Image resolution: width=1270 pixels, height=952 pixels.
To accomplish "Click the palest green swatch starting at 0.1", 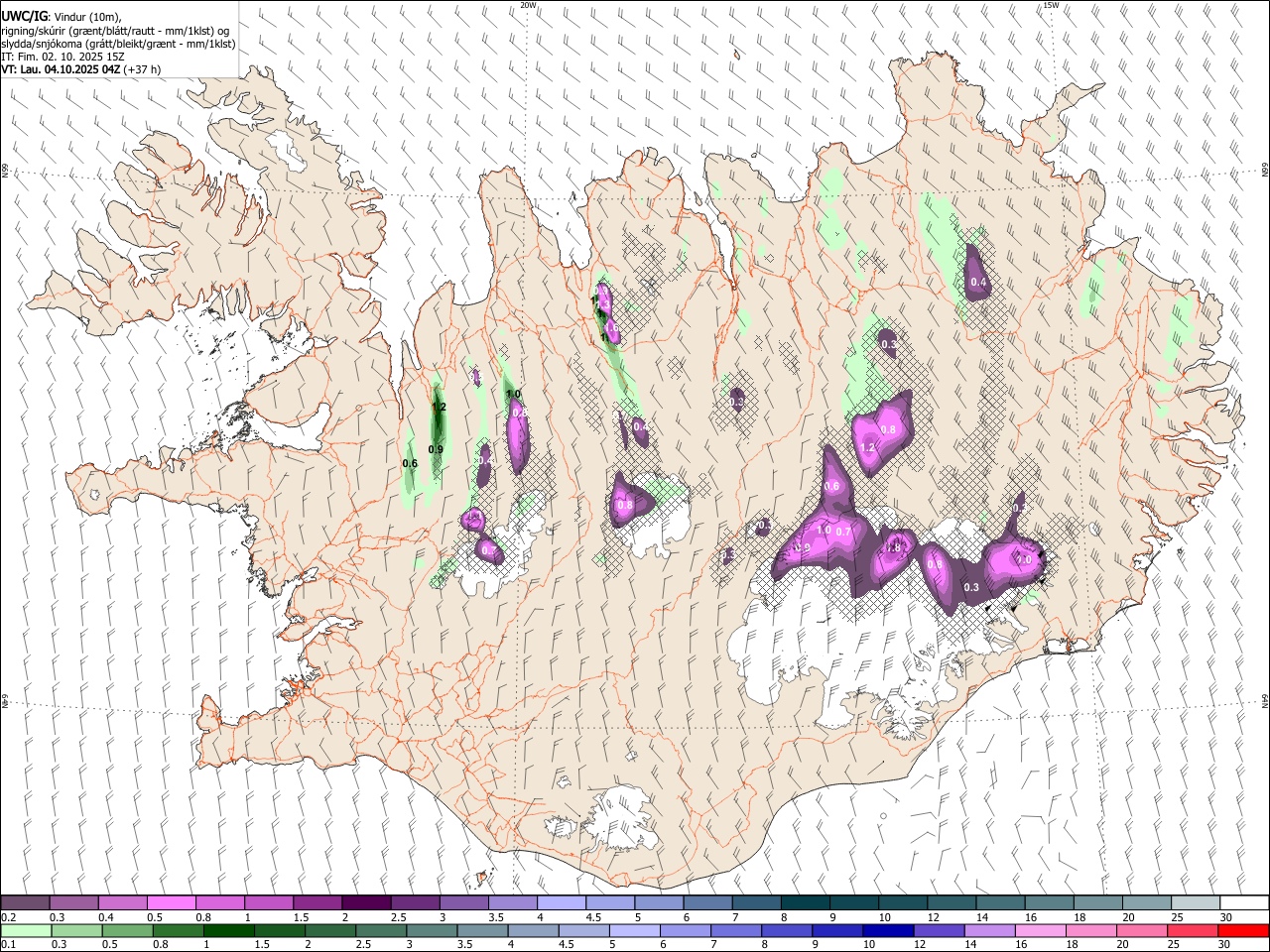I will pos(26,930).
